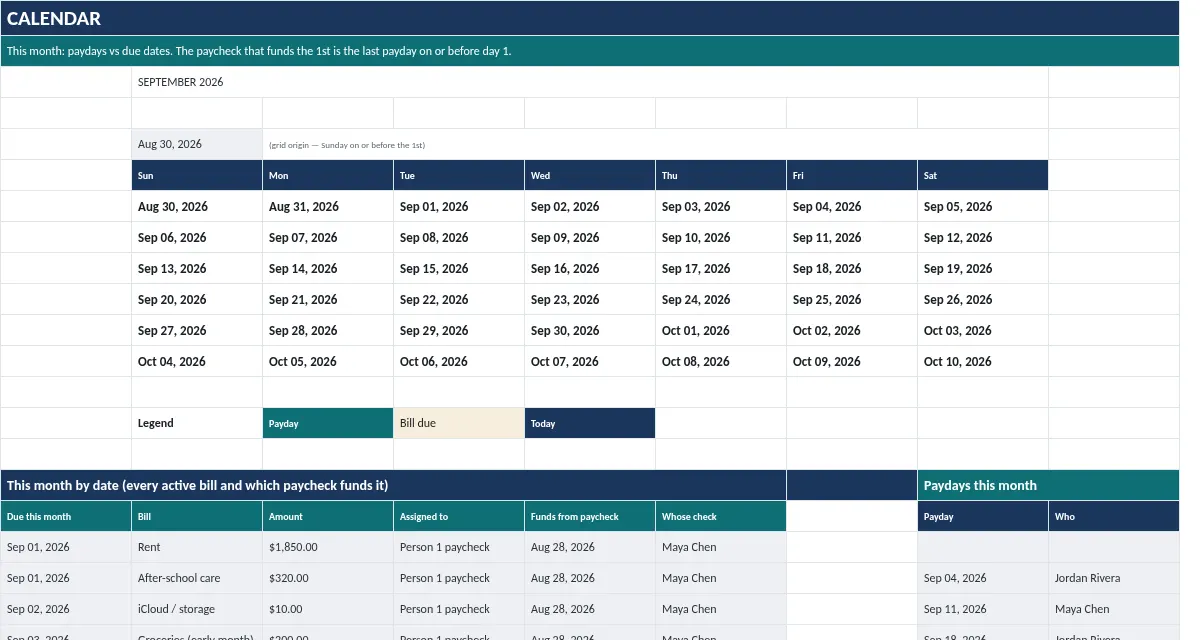1200x640 pixels.
Task: Select calendar day Sep 30, 2026
Action: pyautogui.click(x=590, y=330)
